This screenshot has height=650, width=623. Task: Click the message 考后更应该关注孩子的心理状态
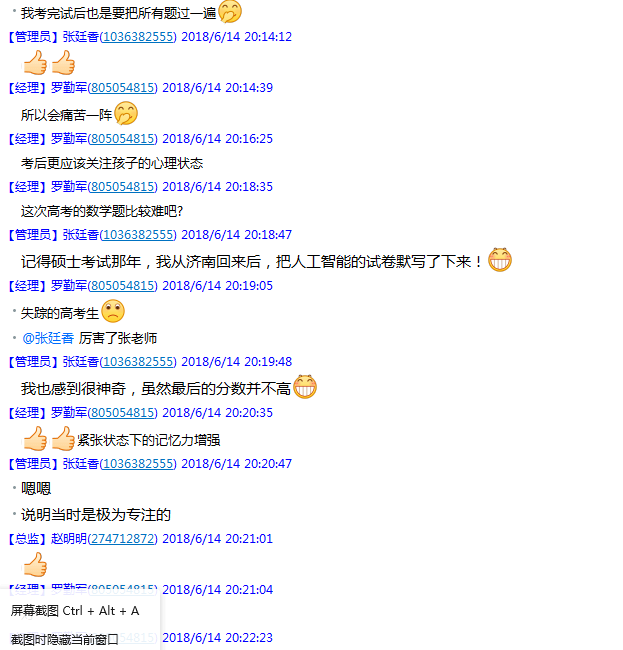[x=112, y=163]
